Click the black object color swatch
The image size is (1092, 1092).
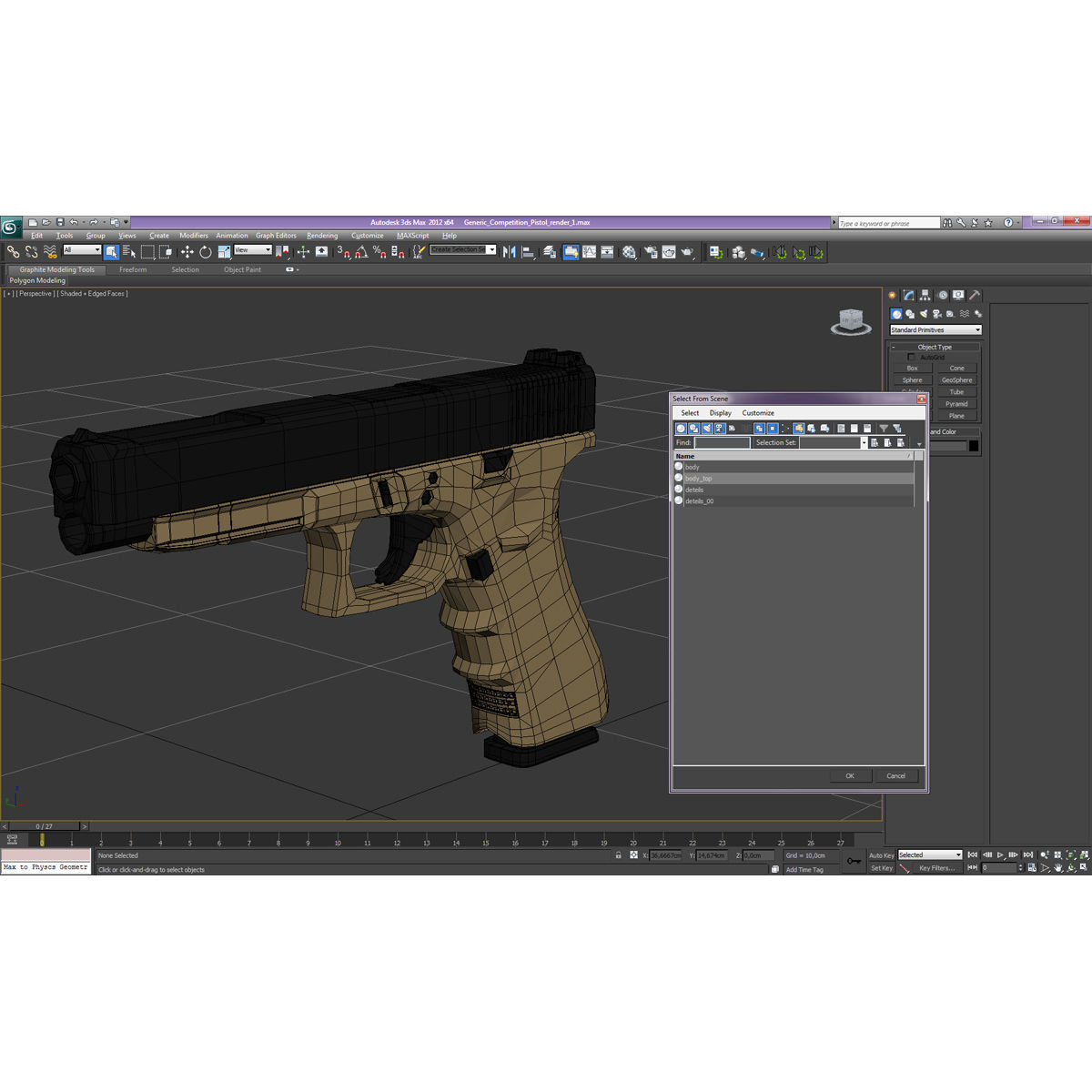[x=974, y=446]
